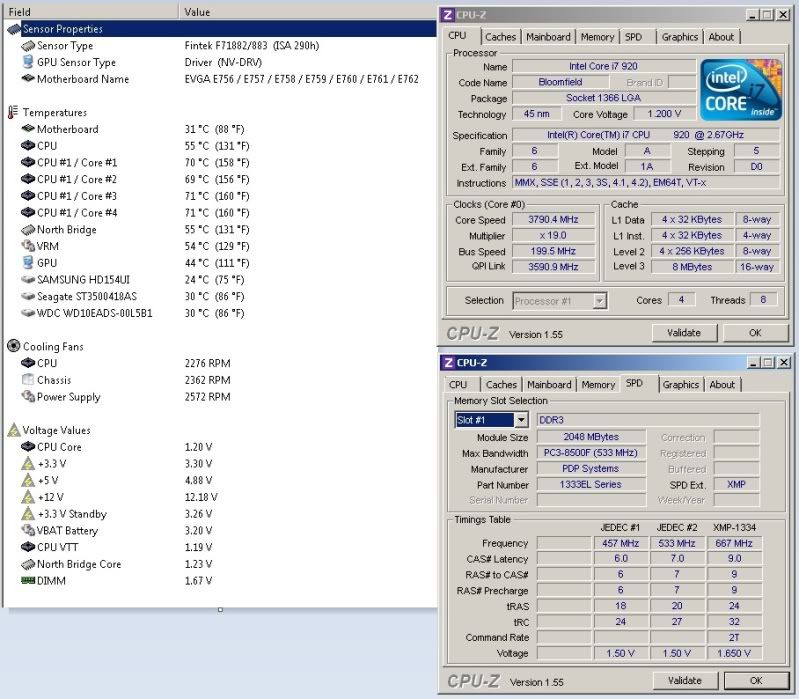Click OK in upper CPU-Z window
799x699 pixels.
(755, 333)
